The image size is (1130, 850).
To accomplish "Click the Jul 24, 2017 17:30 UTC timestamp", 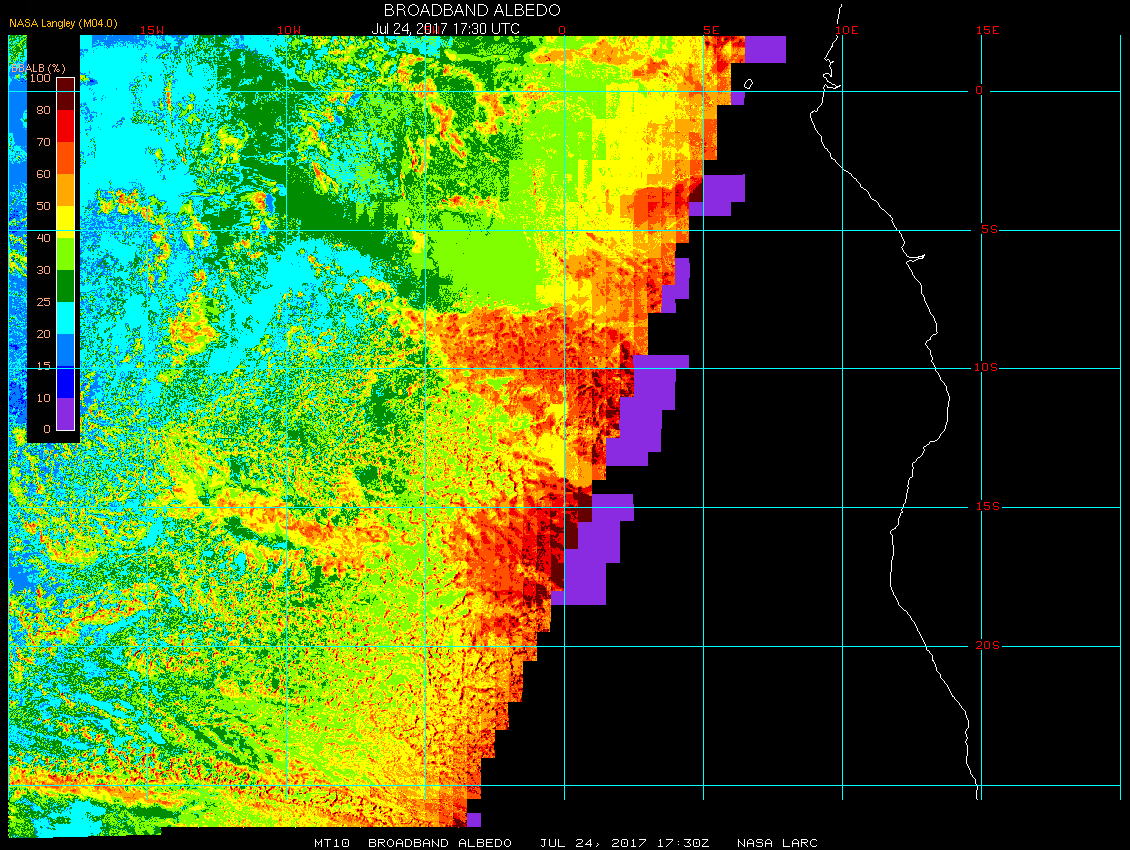I will [445, 29].
